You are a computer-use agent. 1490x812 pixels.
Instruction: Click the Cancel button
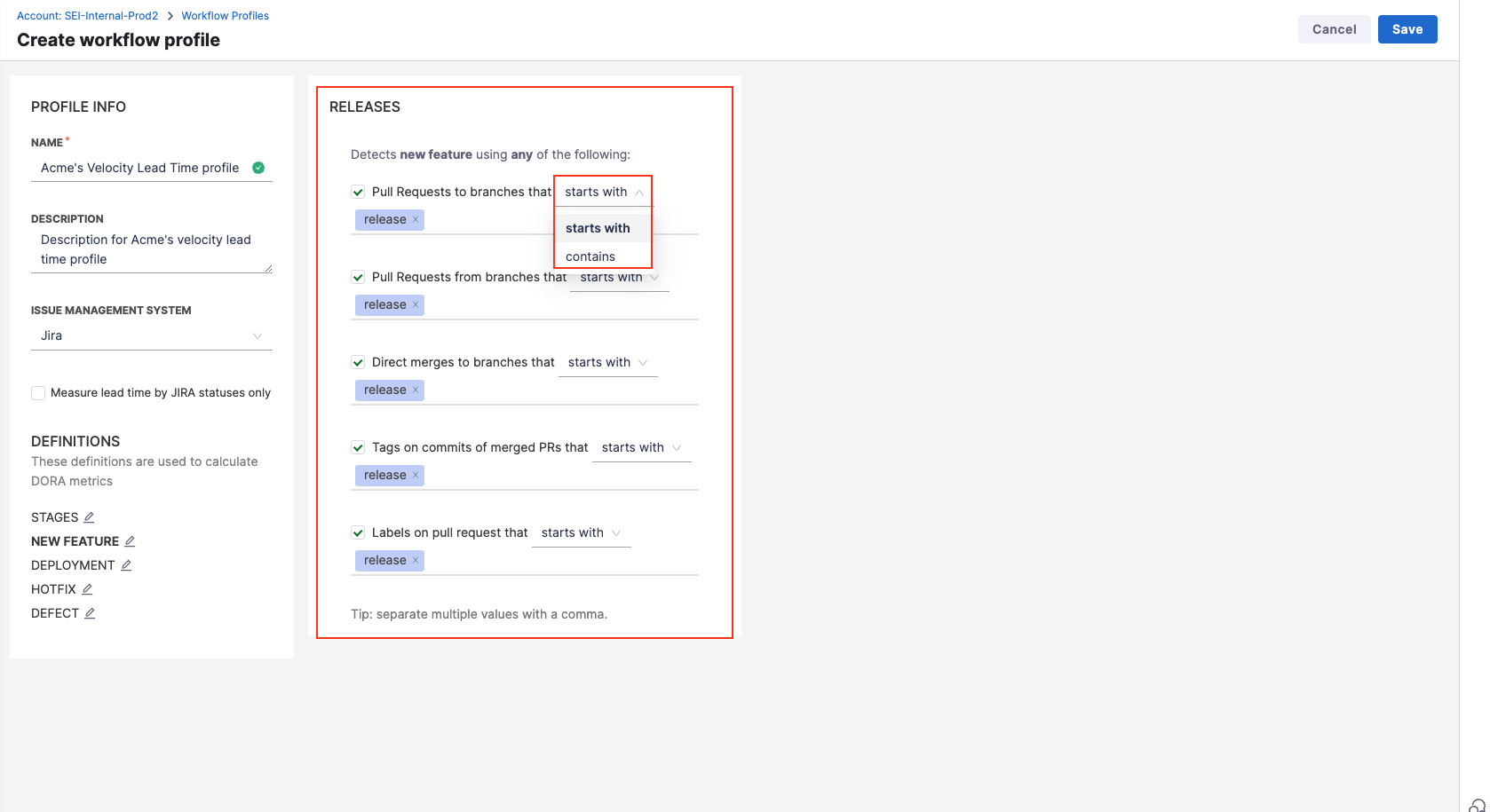pyautogui.click(x=1334, y=29)
